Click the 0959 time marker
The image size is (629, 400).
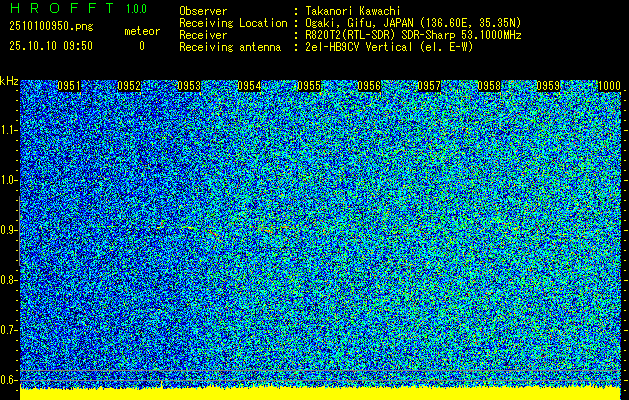coord(548,86)
